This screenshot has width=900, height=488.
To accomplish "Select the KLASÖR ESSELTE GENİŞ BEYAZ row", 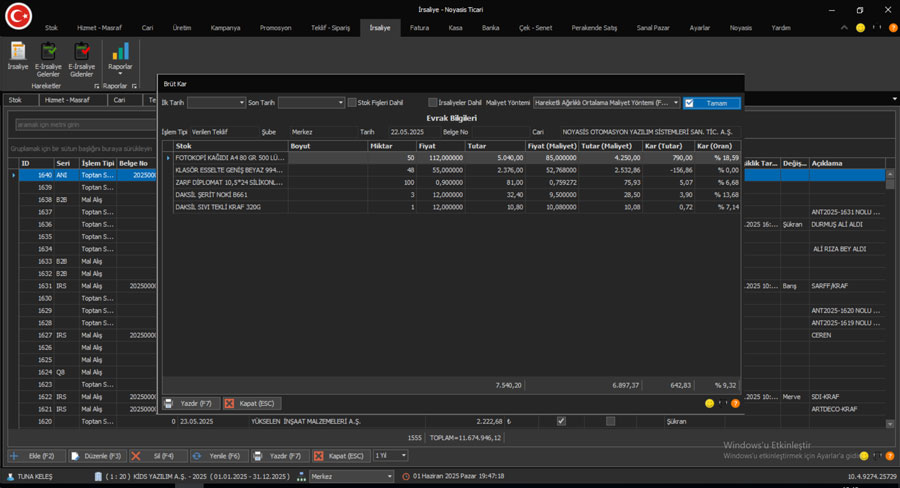I will [x=457, y=171].
